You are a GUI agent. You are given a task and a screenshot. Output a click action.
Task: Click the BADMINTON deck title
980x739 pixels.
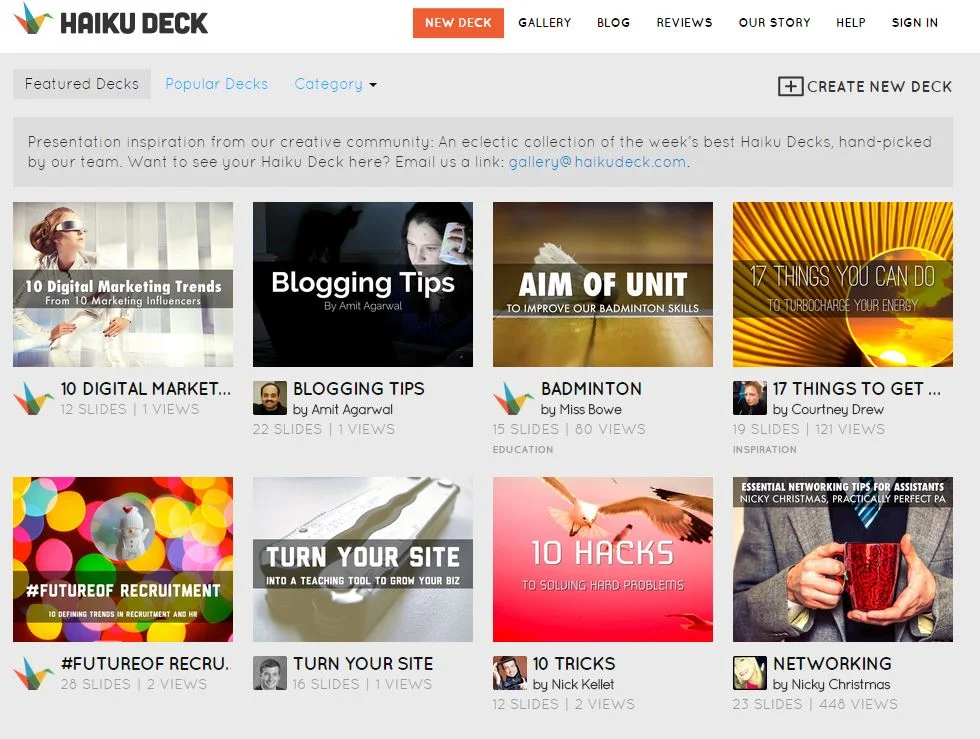[x=591, y=389]
